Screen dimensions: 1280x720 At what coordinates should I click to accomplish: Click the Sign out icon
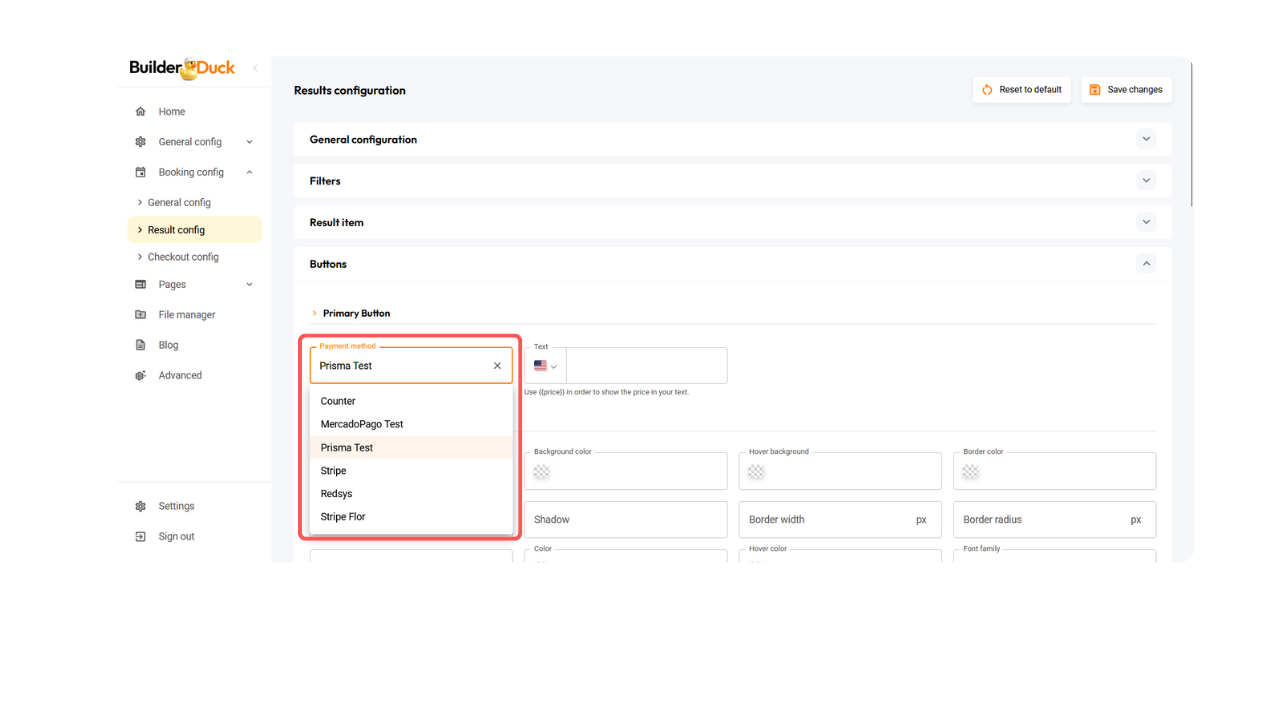pos(140,537)
